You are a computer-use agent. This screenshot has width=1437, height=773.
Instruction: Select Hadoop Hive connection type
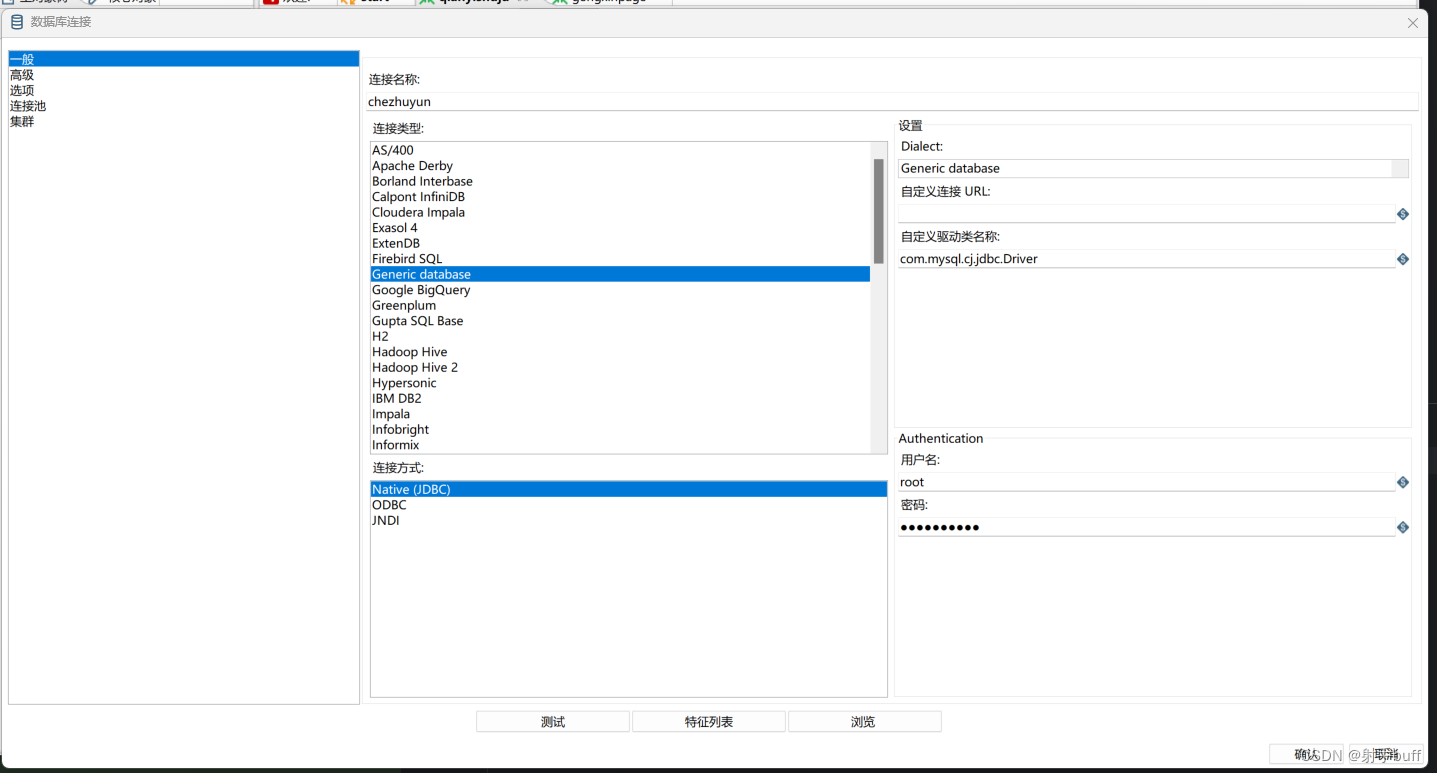click(620, 352)
